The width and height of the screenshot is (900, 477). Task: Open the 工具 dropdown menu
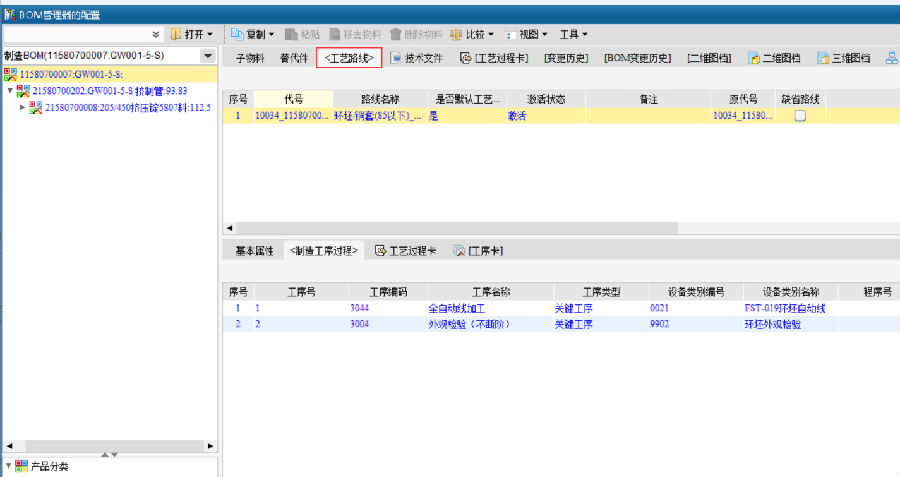point(573,34)
